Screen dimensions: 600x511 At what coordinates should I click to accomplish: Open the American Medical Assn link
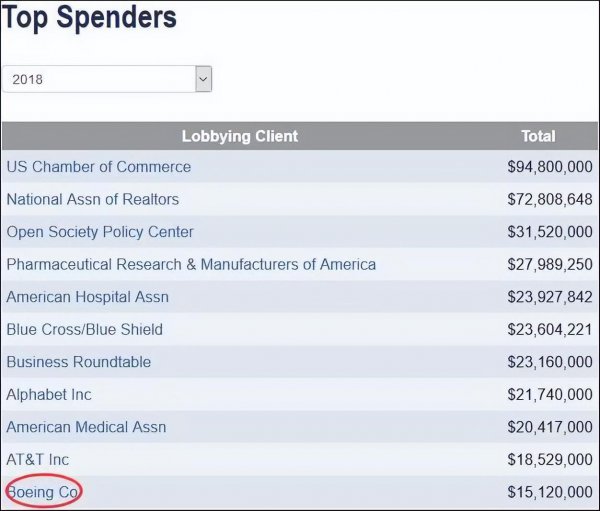86,427
